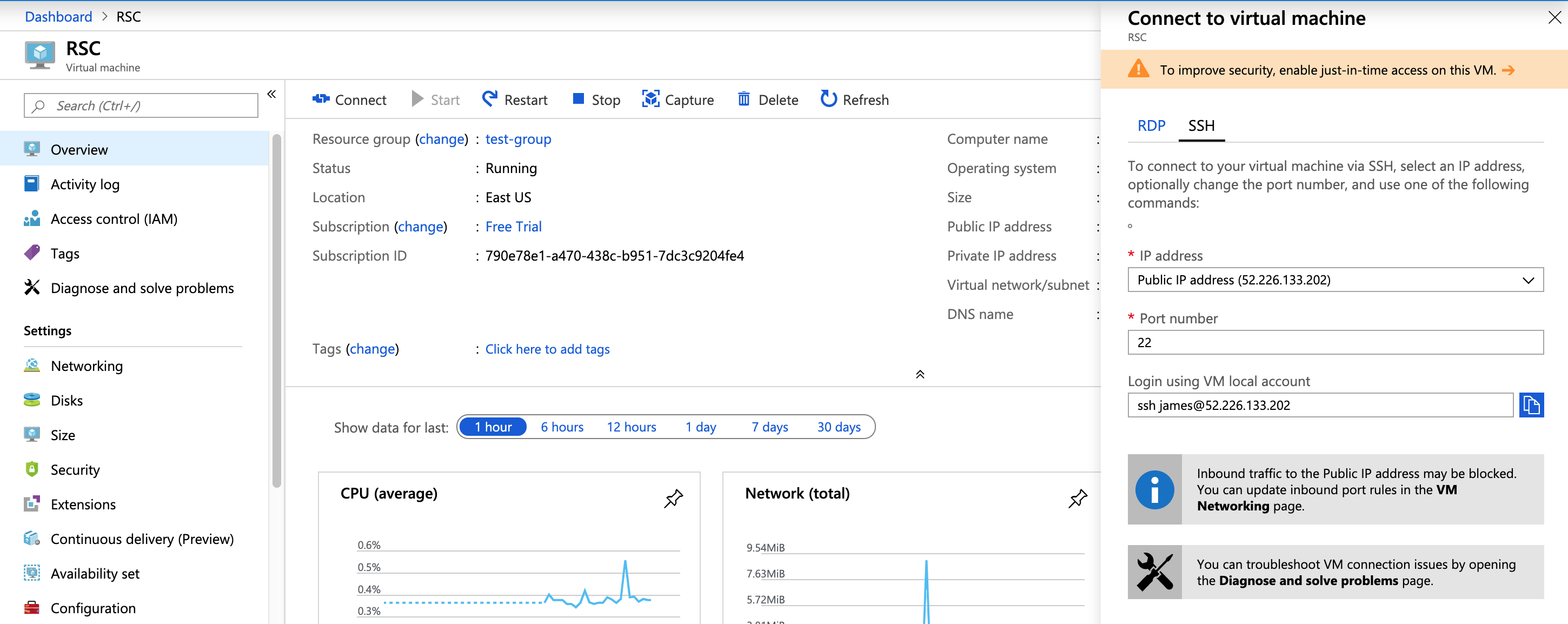Switch to the SSH tab
1568x624 pixels.
1201,126
